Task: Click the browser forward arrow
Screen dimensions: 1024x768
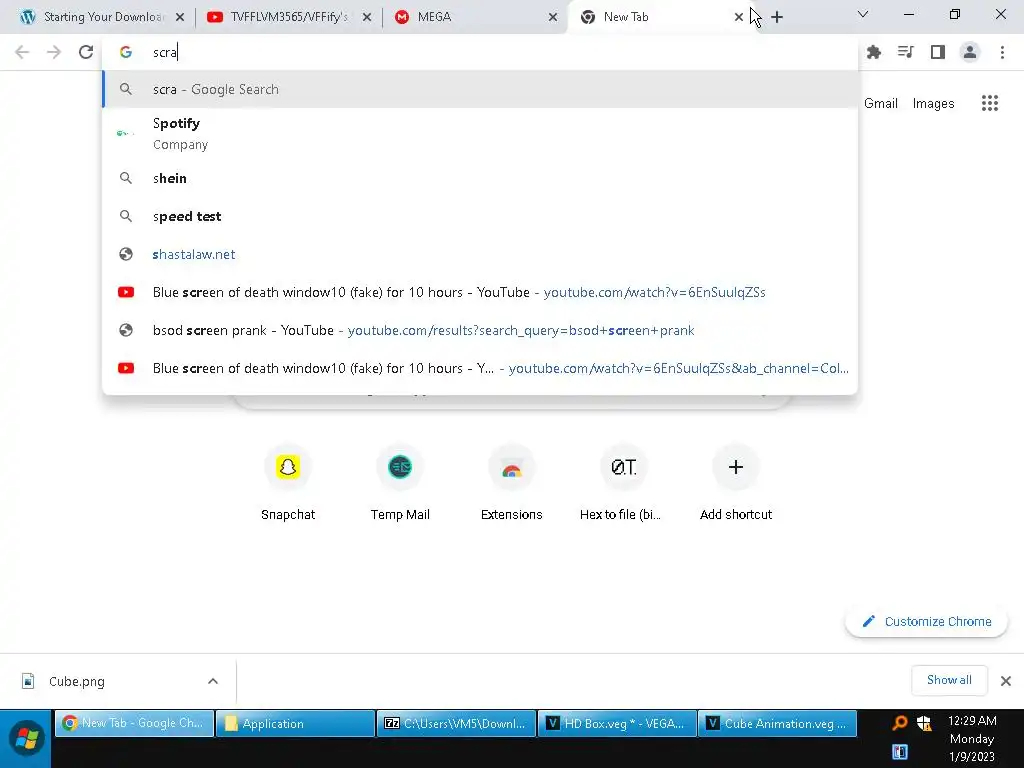Action: (54, 52)
